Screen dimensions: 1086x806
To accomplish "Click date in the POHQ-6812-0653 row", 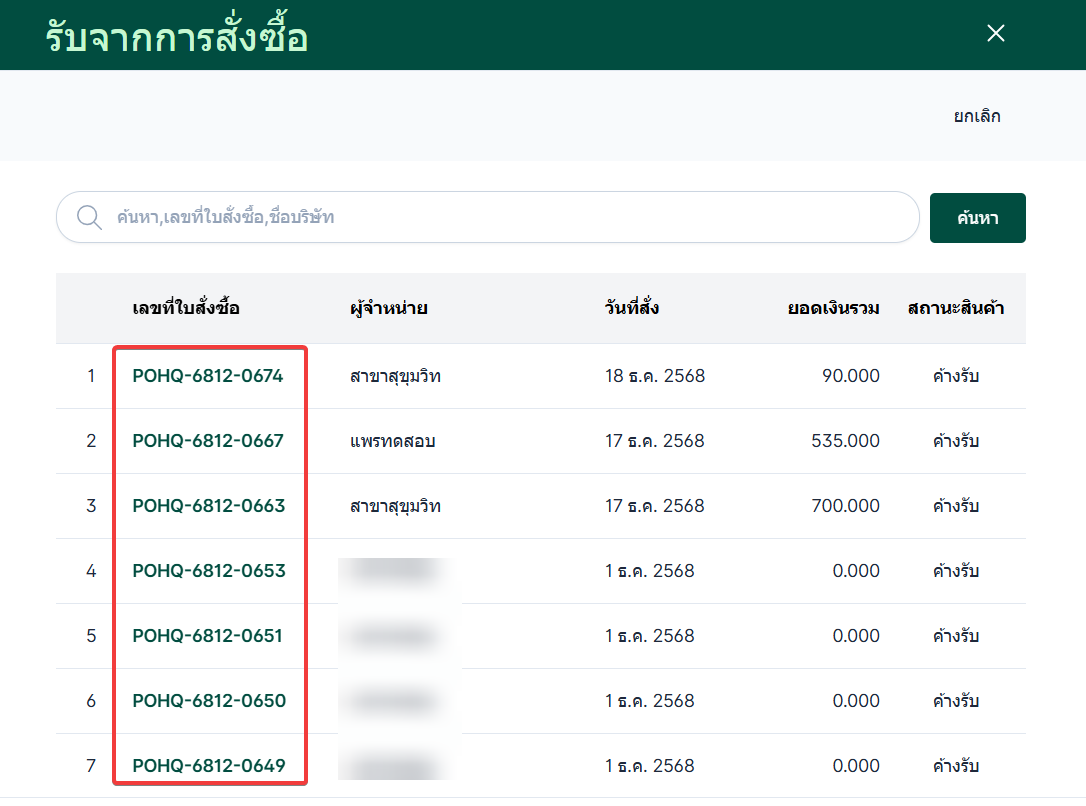I will [649, 571].
